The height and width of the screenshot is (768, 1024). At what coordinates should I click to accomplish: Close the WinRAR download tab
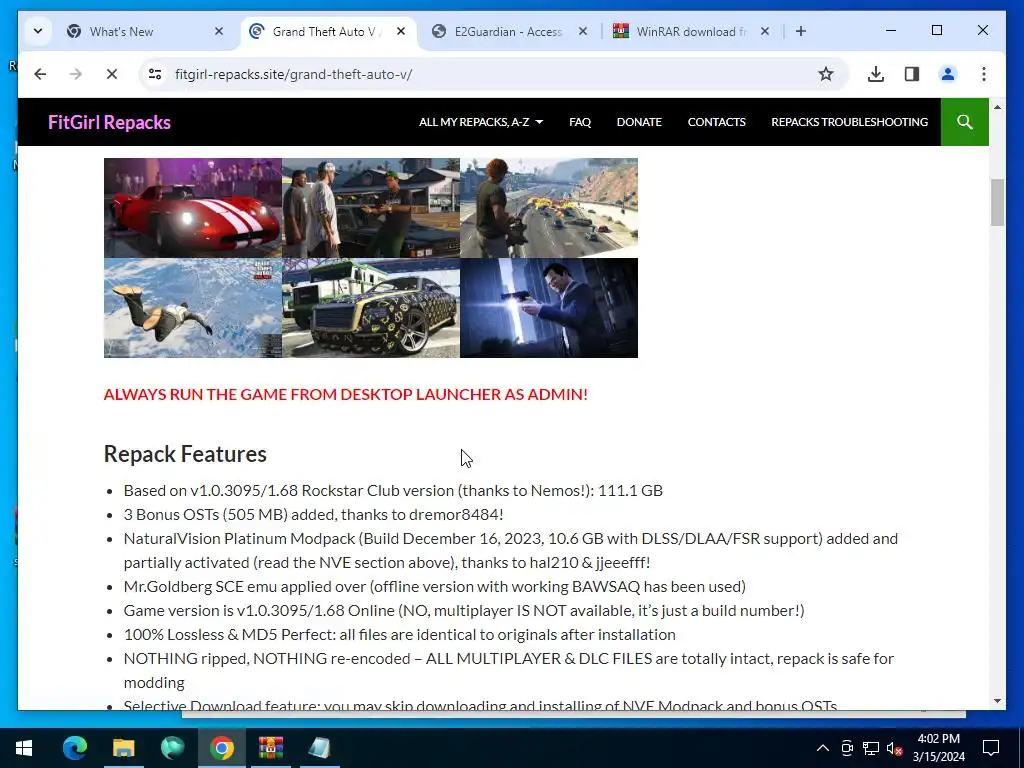(765, 31)
